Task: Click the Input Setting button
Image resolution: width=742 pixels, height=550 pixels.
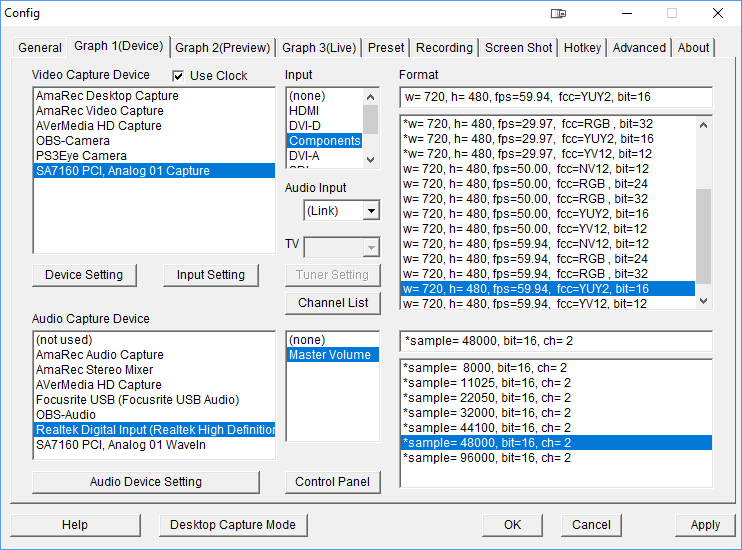Action: coord(210,275)
